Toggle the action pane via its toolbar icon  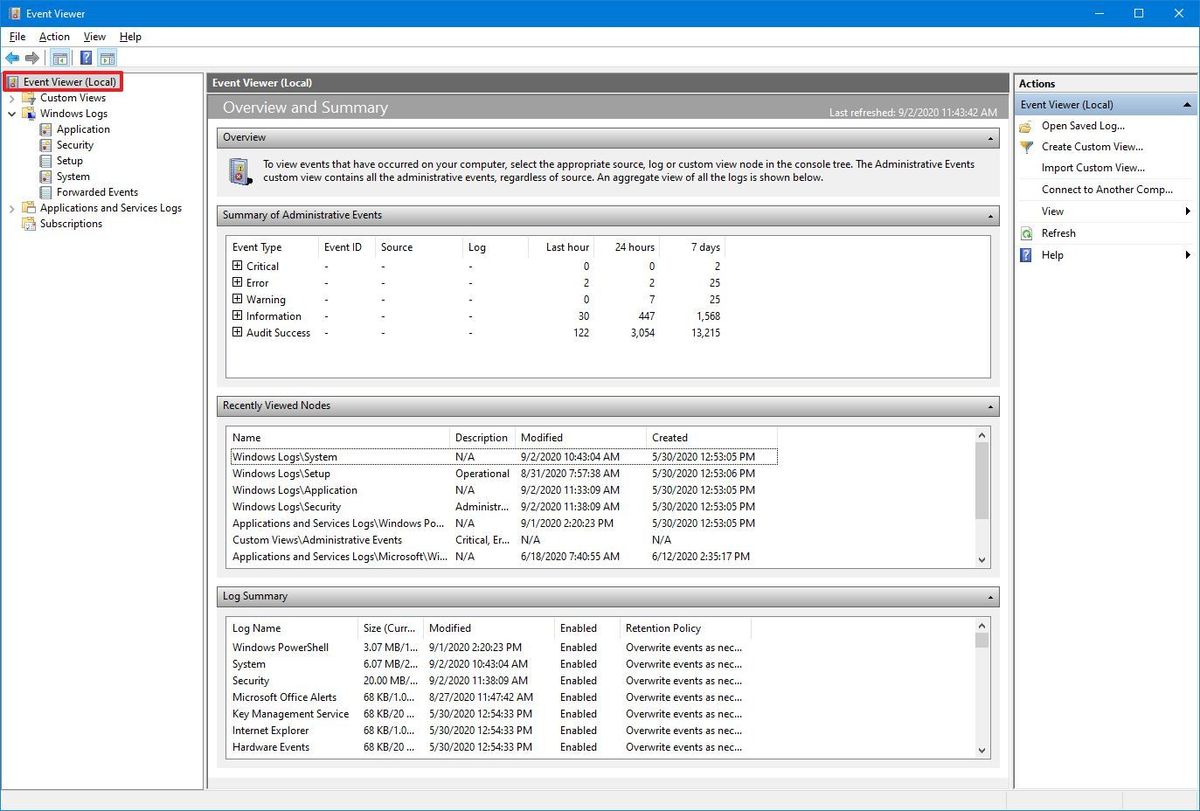tap(107, 57)
